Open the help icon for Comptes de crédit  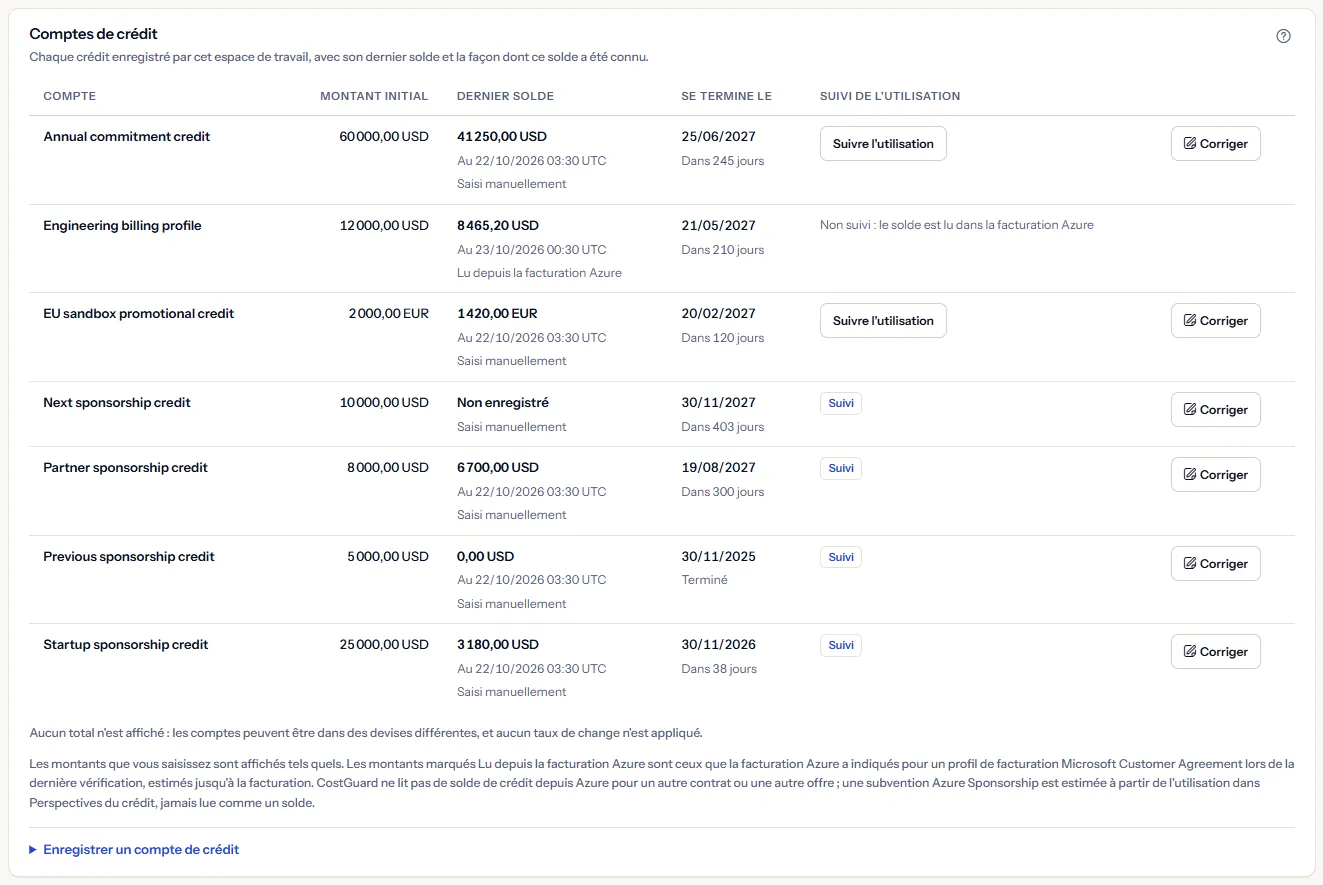(1284, 36)
